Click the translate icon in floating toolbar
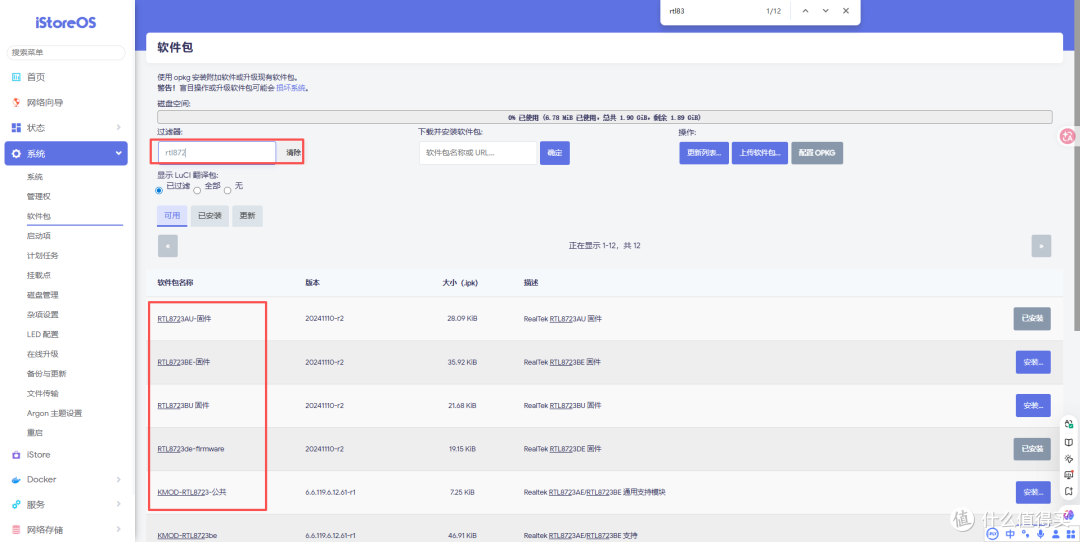Image resolution: width=1080 pixels, height=542 pixels. [x=1068, y=424]
